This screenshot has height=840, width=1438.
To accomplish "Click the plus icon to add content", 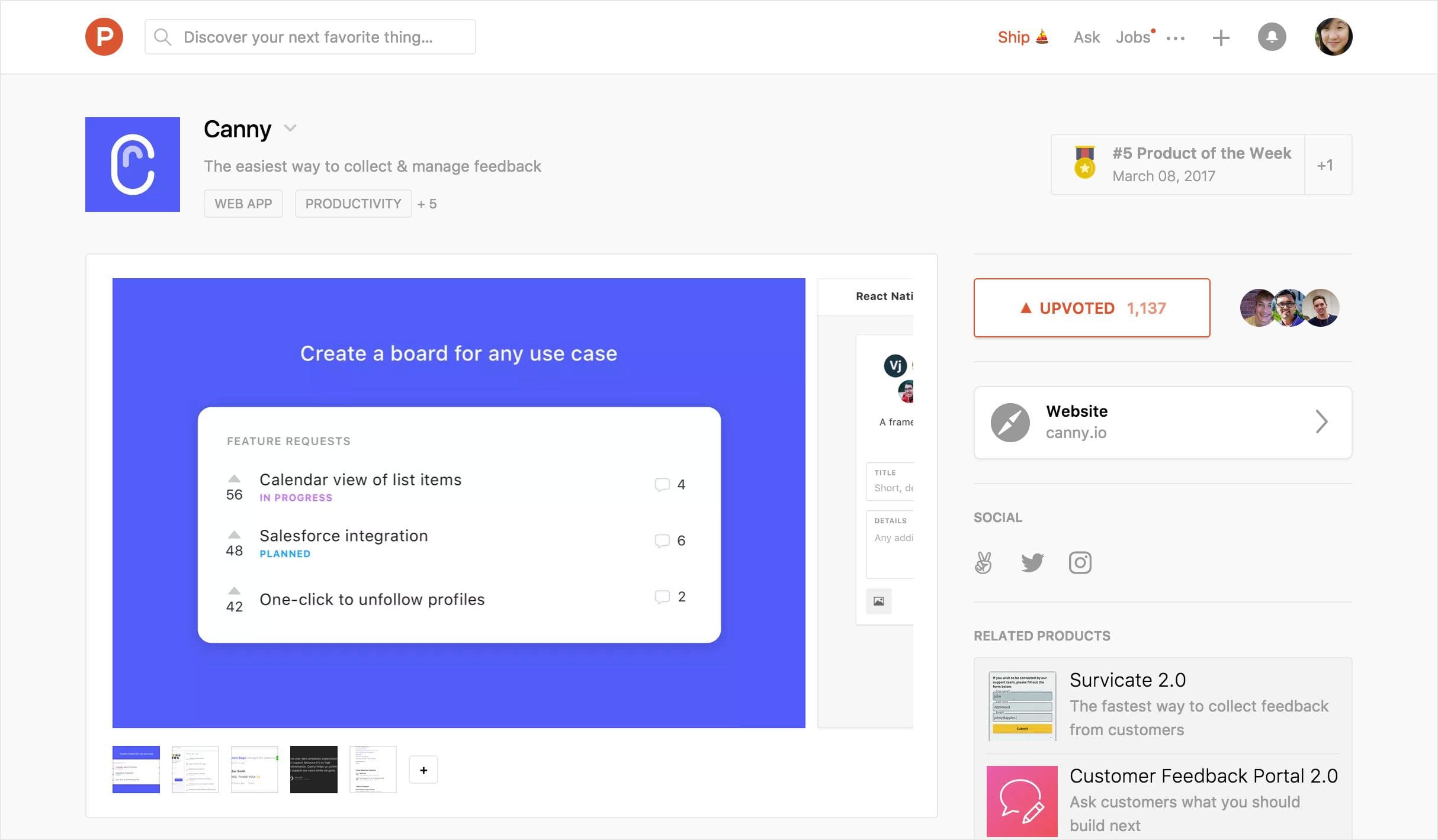I will [x=1221, y=37].
